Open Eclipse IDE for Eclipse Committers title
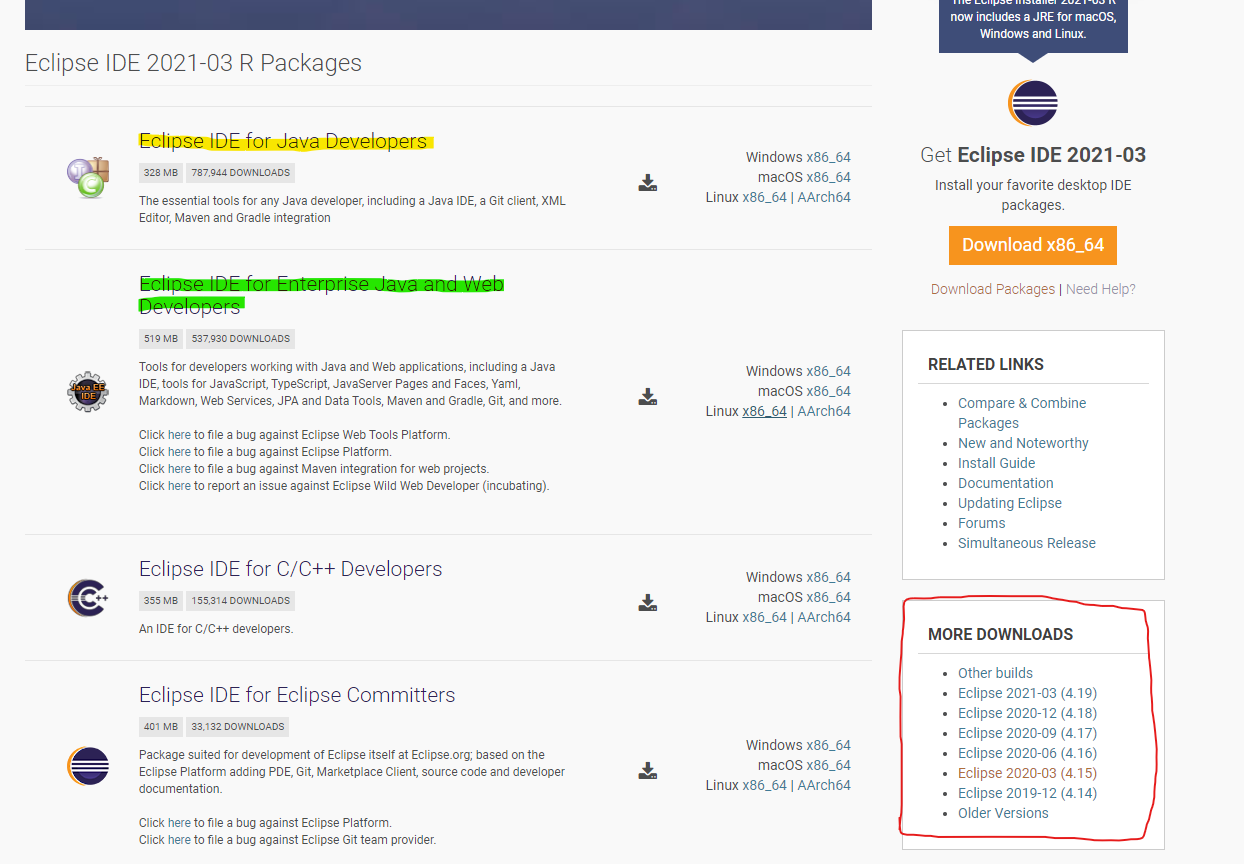This screenshot has height=864, width=1244. (x=297, y=695)
